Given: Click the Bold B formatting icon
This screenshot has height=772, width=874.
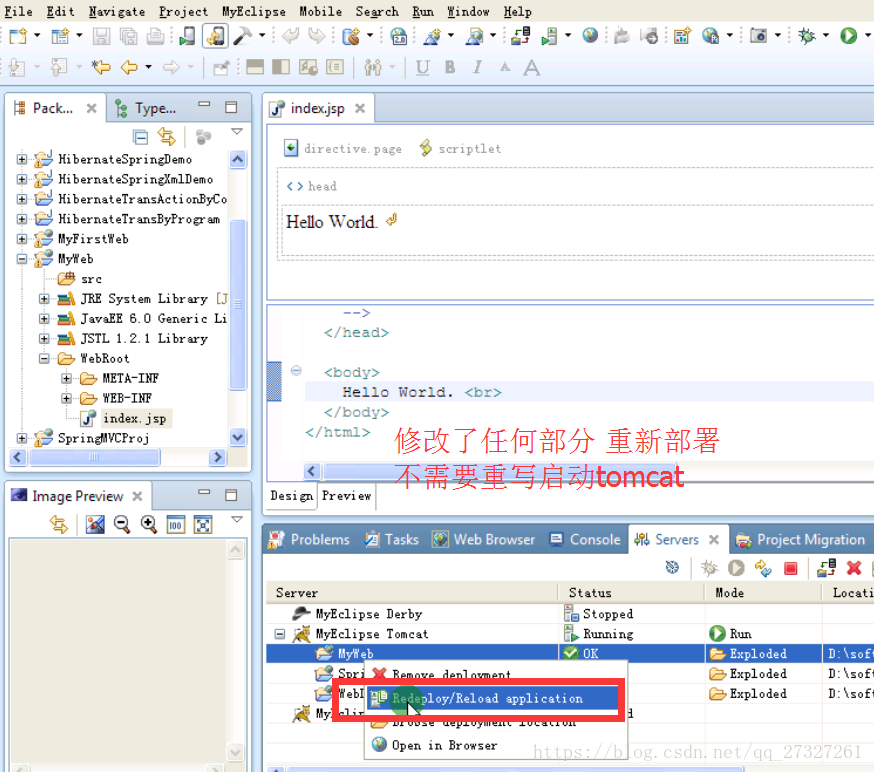Looking at the screenshot, I should (x=450, y=67).
